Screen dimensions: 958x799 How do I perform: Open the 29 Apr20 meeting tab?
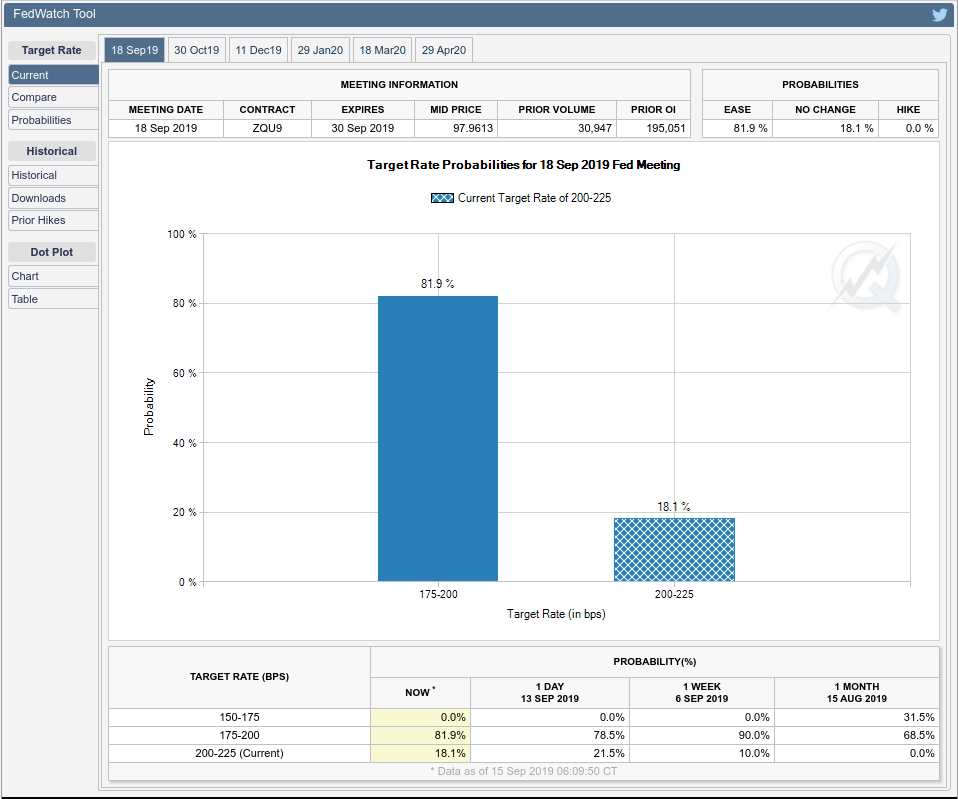pos(444,50)
